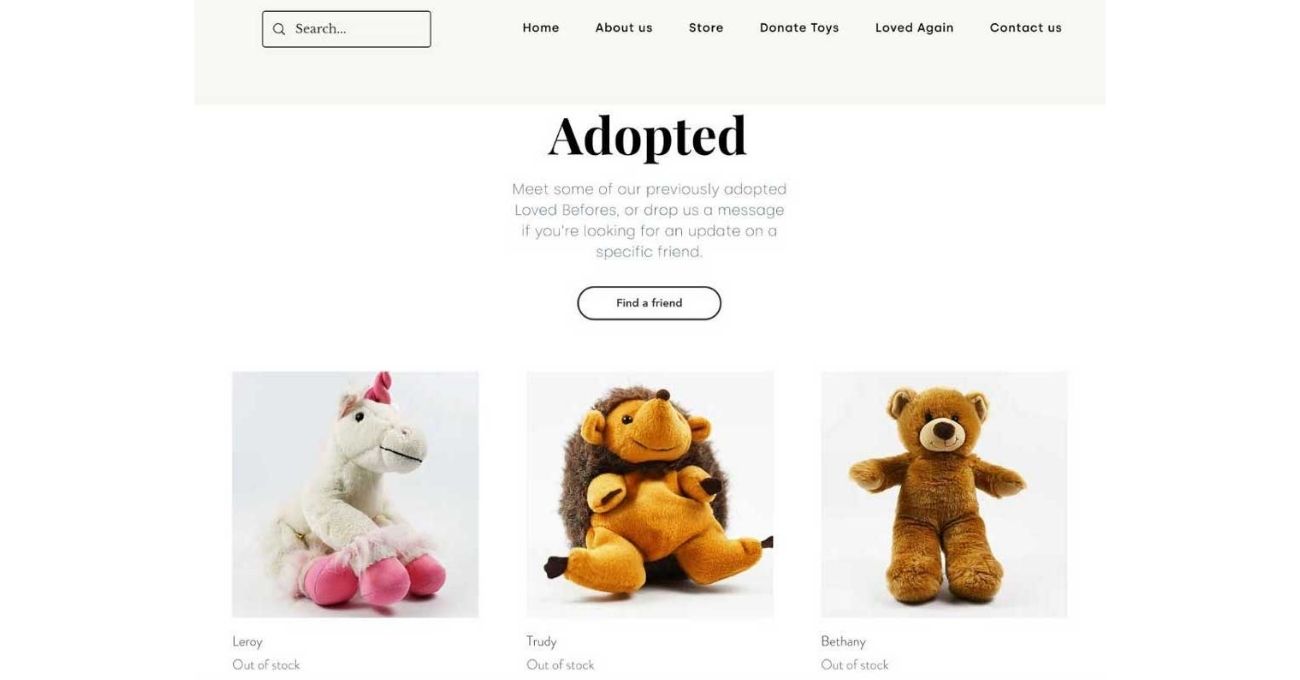Open the Trudy product name link
The height and width of the screenshot is (680, 1300).
pos(541,641)
